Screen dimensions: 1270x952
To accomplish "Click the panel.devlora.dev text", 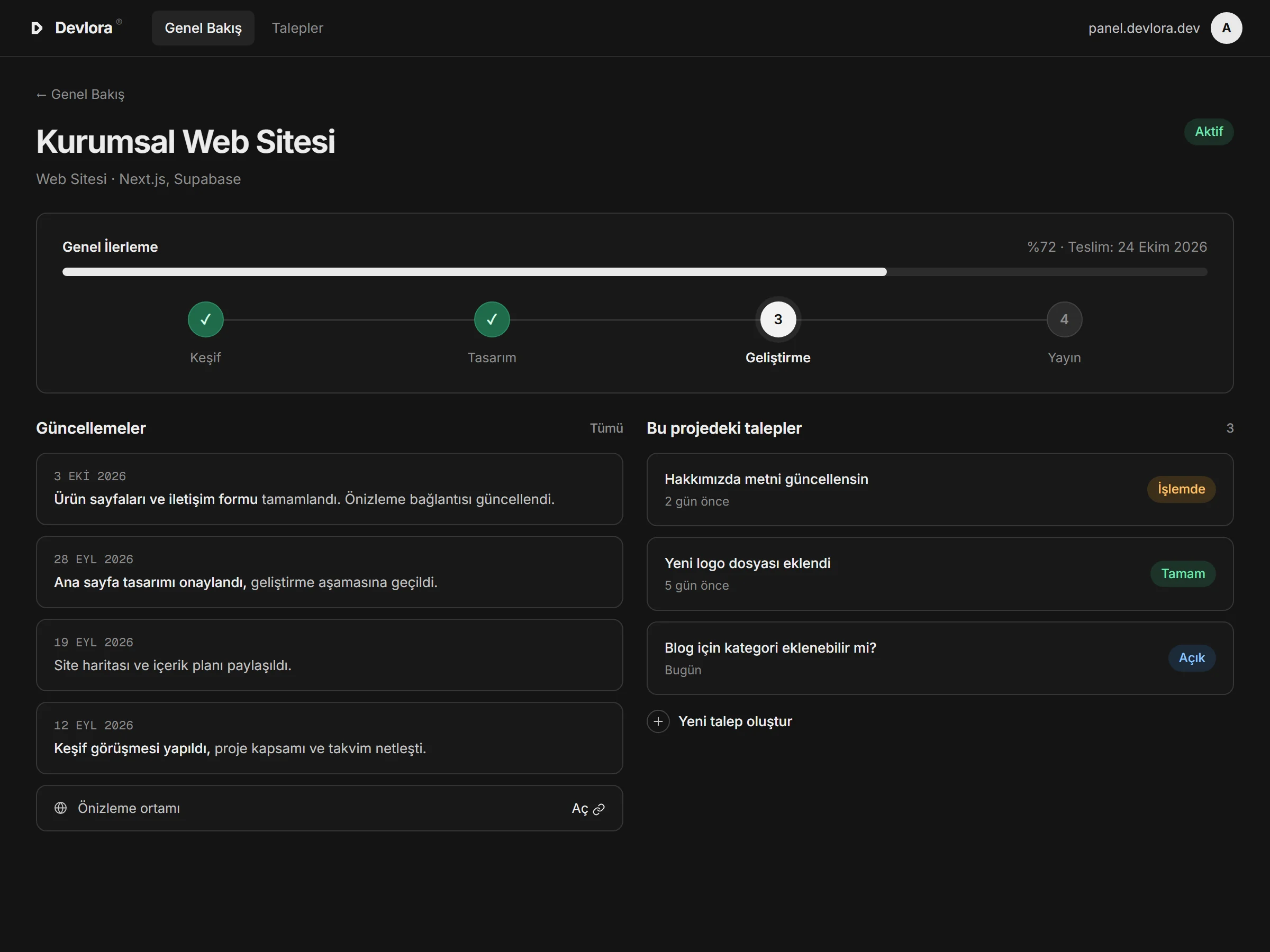I will coord(1144,28).
